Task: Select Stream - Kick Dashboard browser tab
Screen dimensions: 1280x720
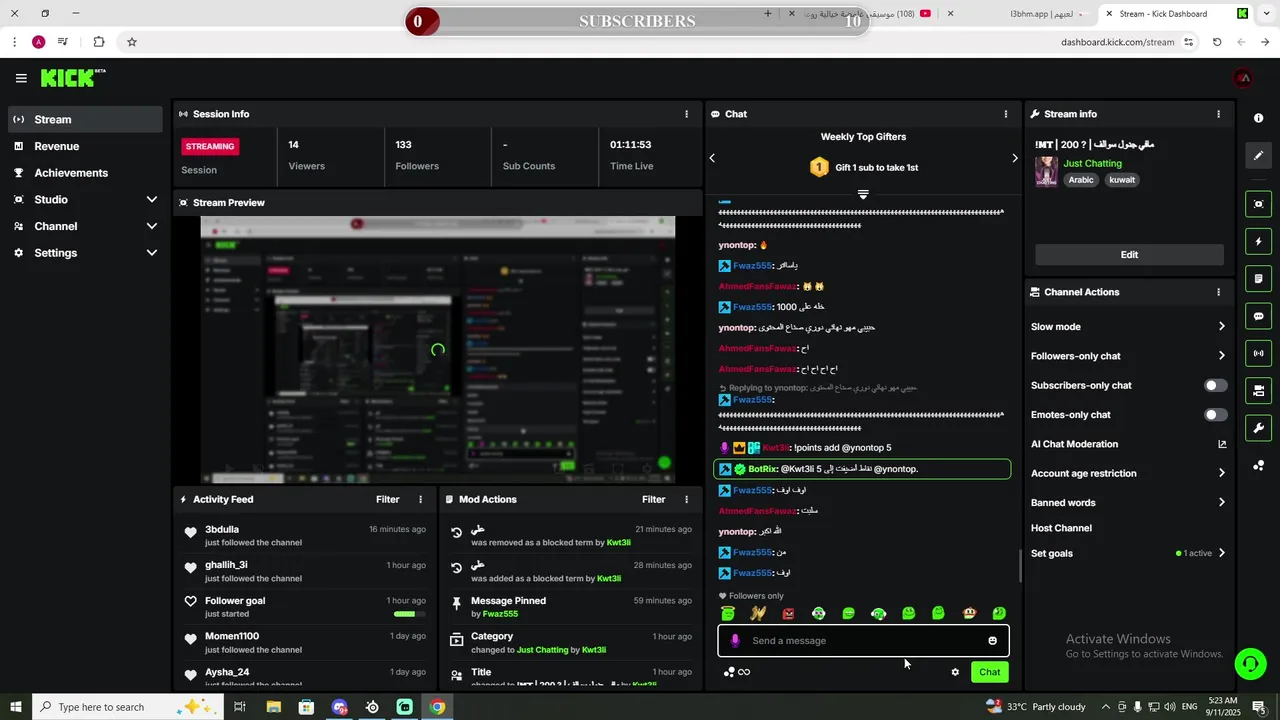Action: [x=1175, y=14]
